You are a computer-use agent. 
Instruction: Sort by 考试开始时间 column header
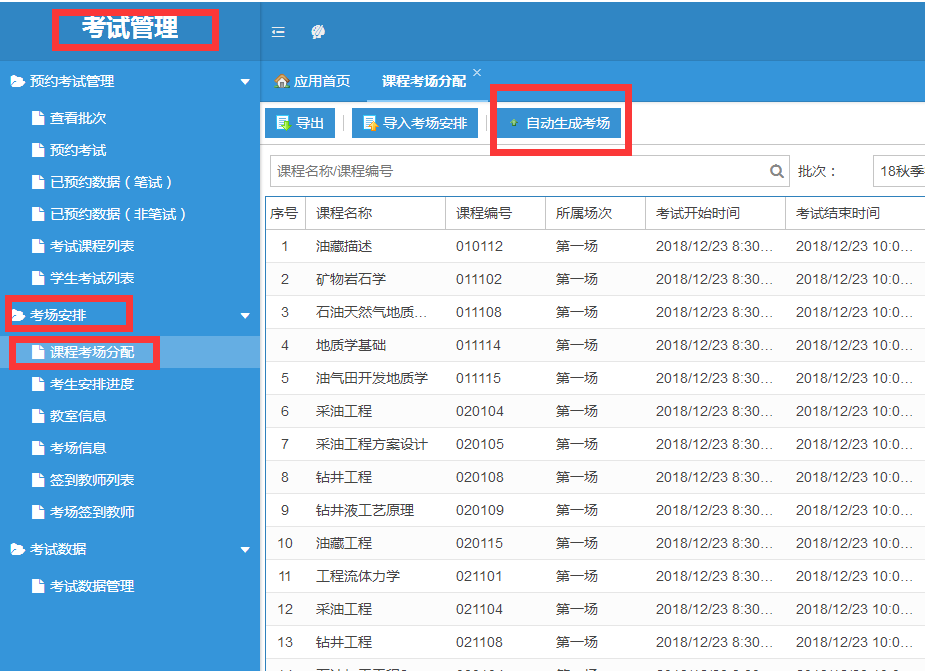(x=698, y=213)
